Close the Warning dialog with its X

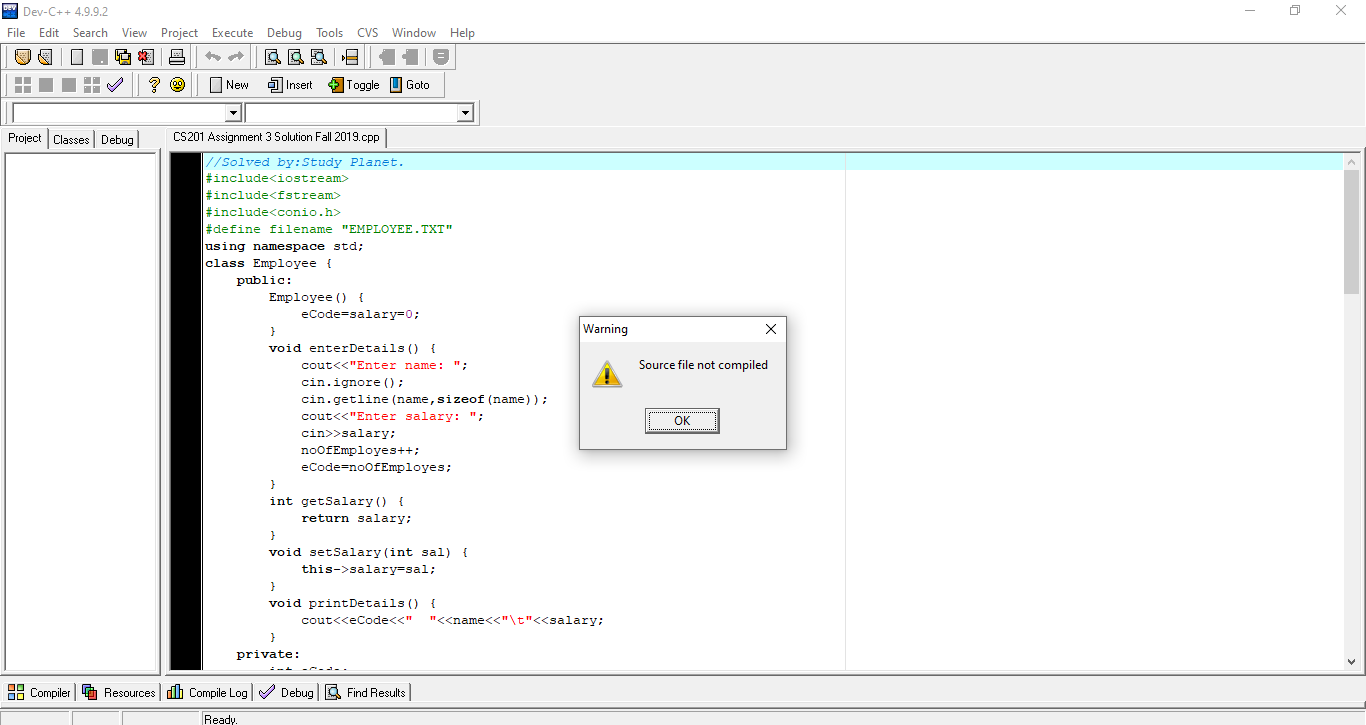[x=770, y=329]
